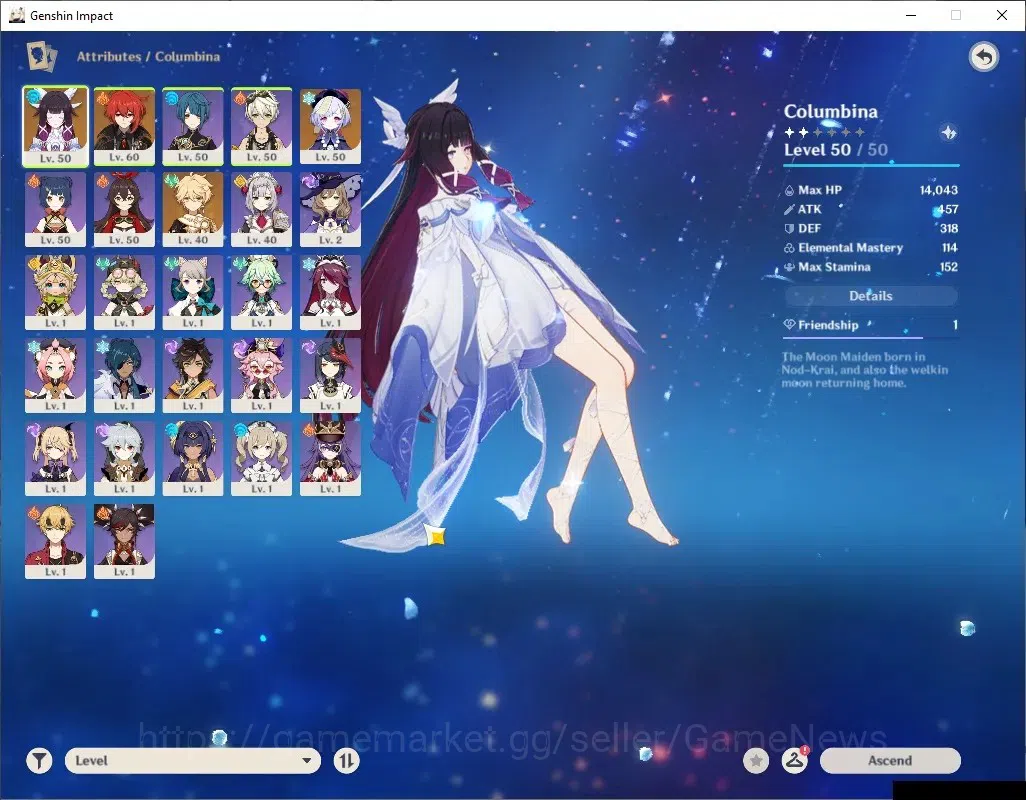Open the character archive cards icon
1026x800 pixels.
[x=41, y=56]
